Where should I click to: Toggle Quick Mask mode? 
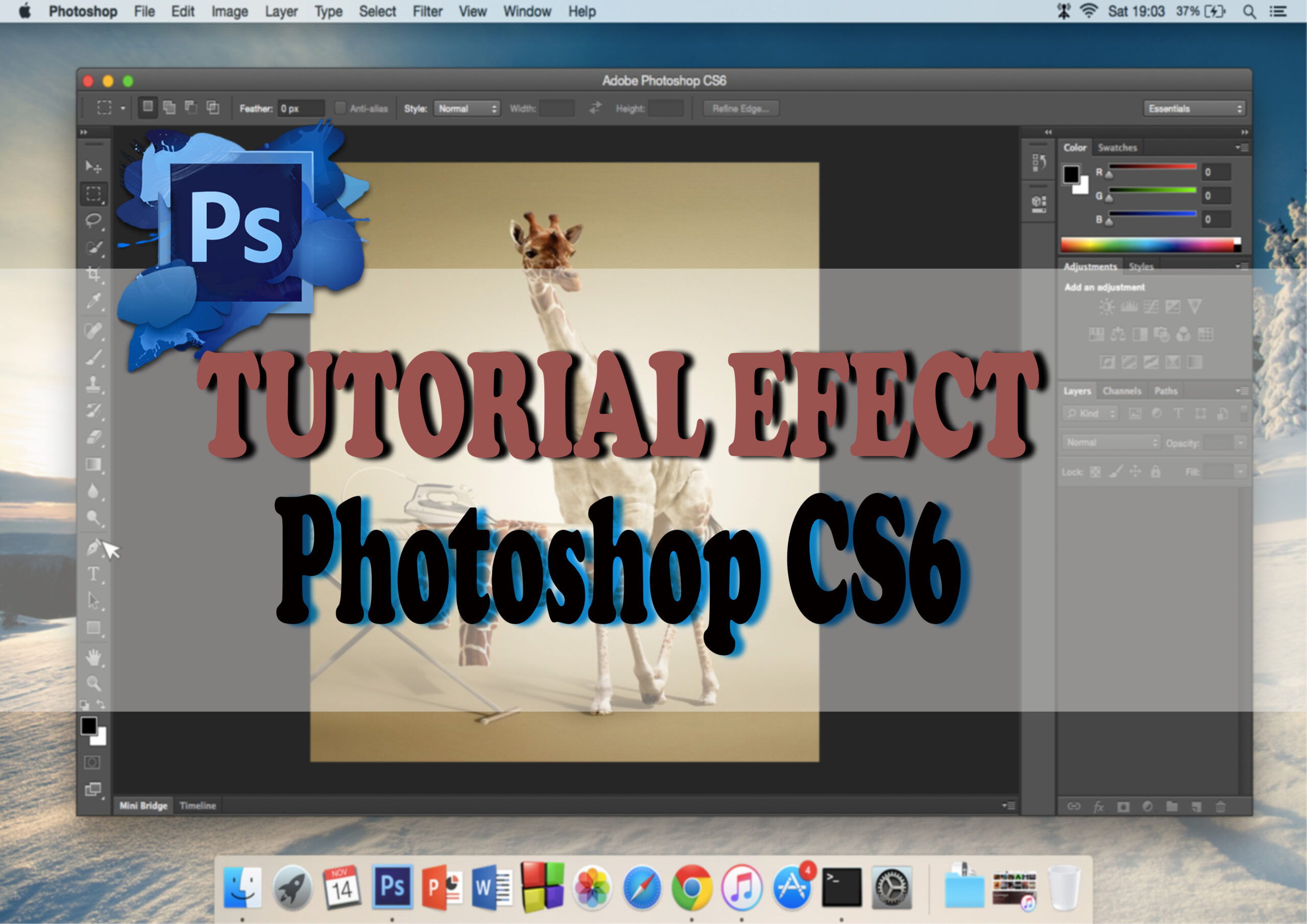click(x=92, y=762)
